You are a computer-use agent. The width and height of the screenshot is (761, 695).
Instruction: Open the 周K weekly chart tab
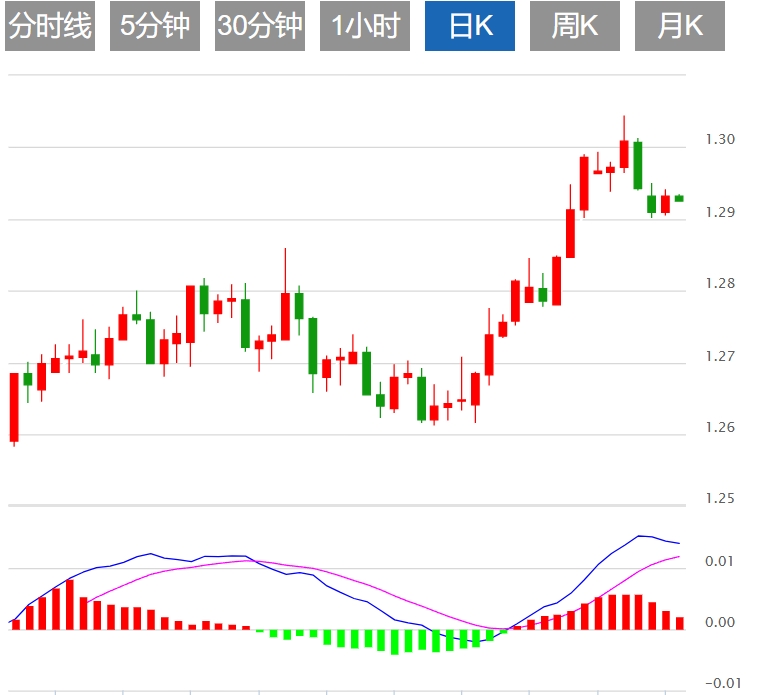[x=575, y=26]
